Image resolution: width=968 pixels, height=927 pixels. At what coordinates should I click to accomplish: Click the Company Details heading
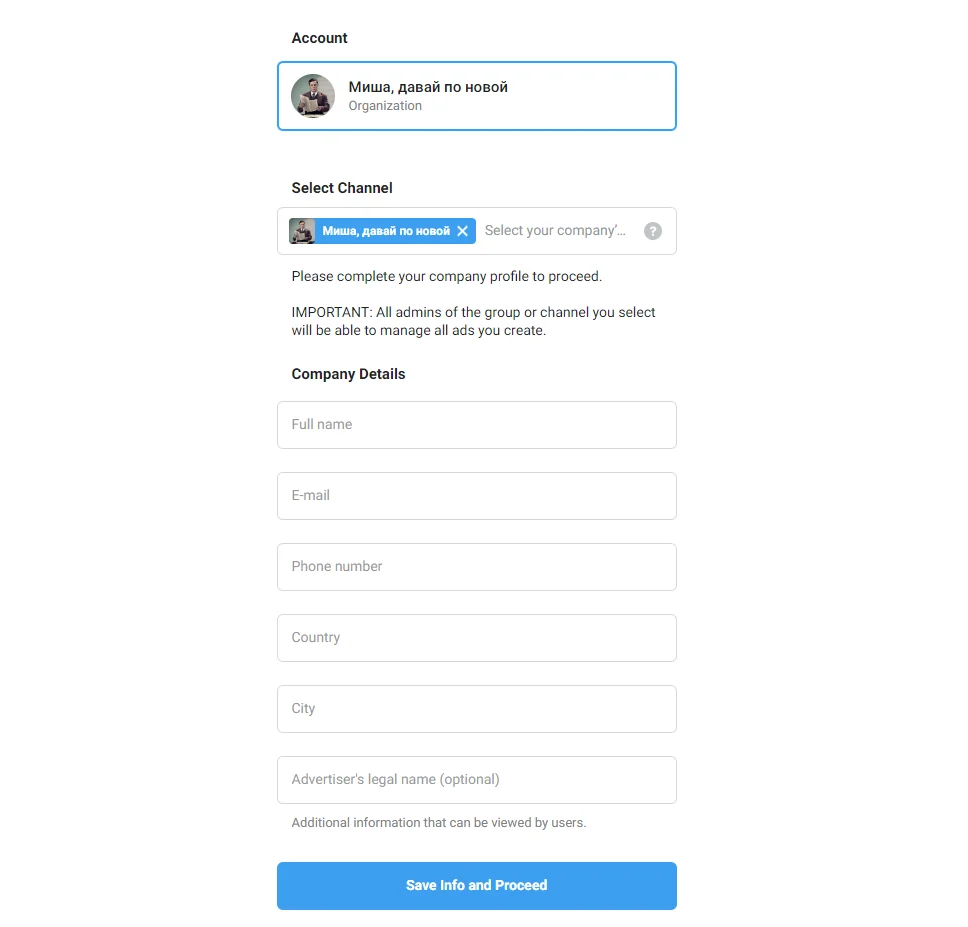[x=348, y=374]
